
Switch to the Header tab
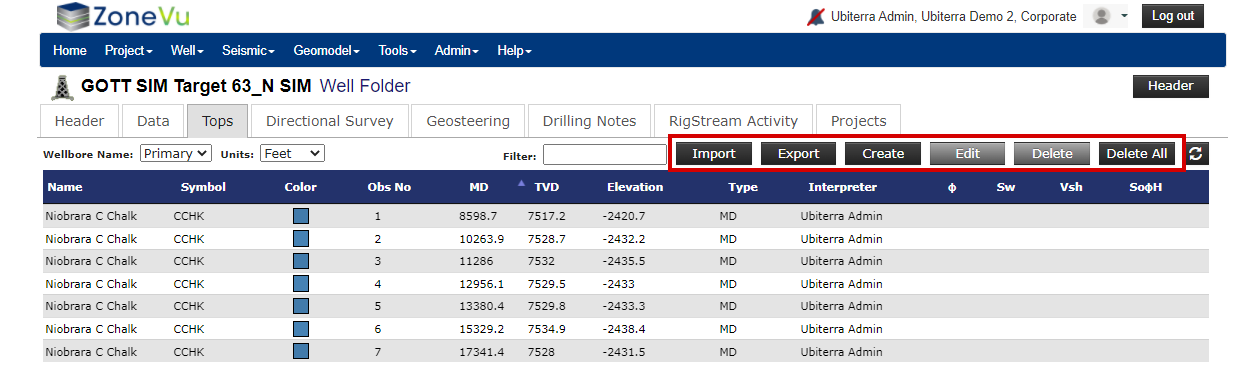click(80, 121)
